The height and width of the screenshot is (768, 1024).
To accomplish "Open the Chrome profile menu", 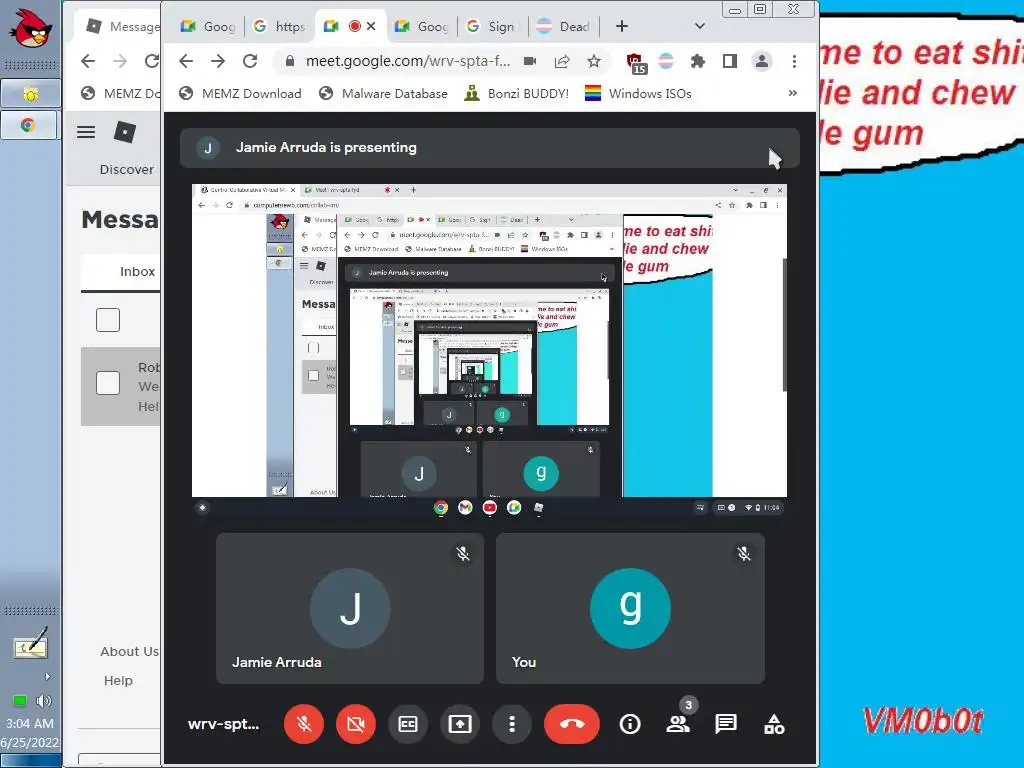I will (761, 61).
